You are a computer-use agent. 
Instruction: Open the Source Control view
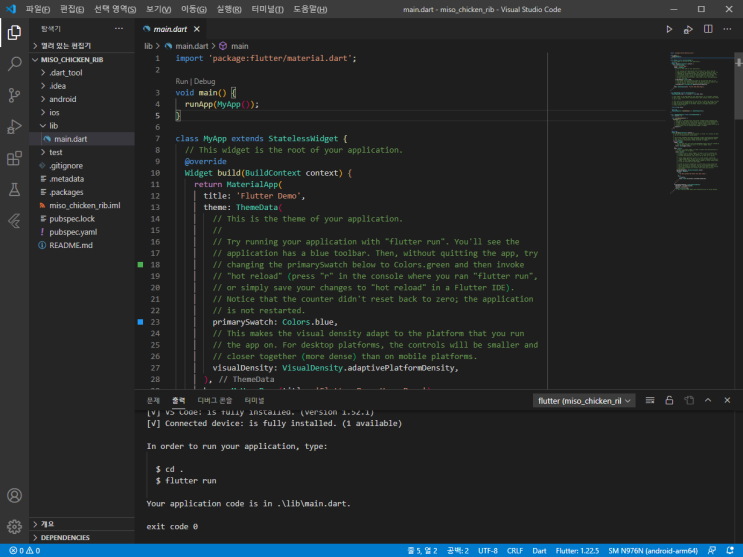click(x=14, y=95)
